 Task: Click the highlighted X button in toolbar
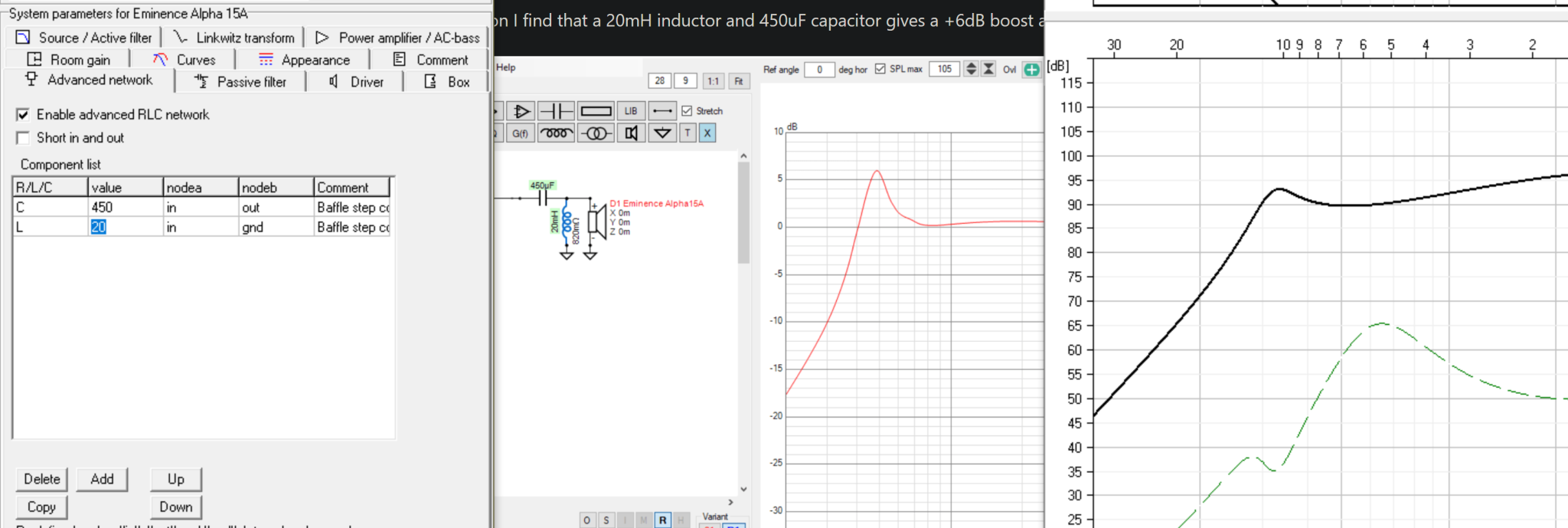(707, 133)
